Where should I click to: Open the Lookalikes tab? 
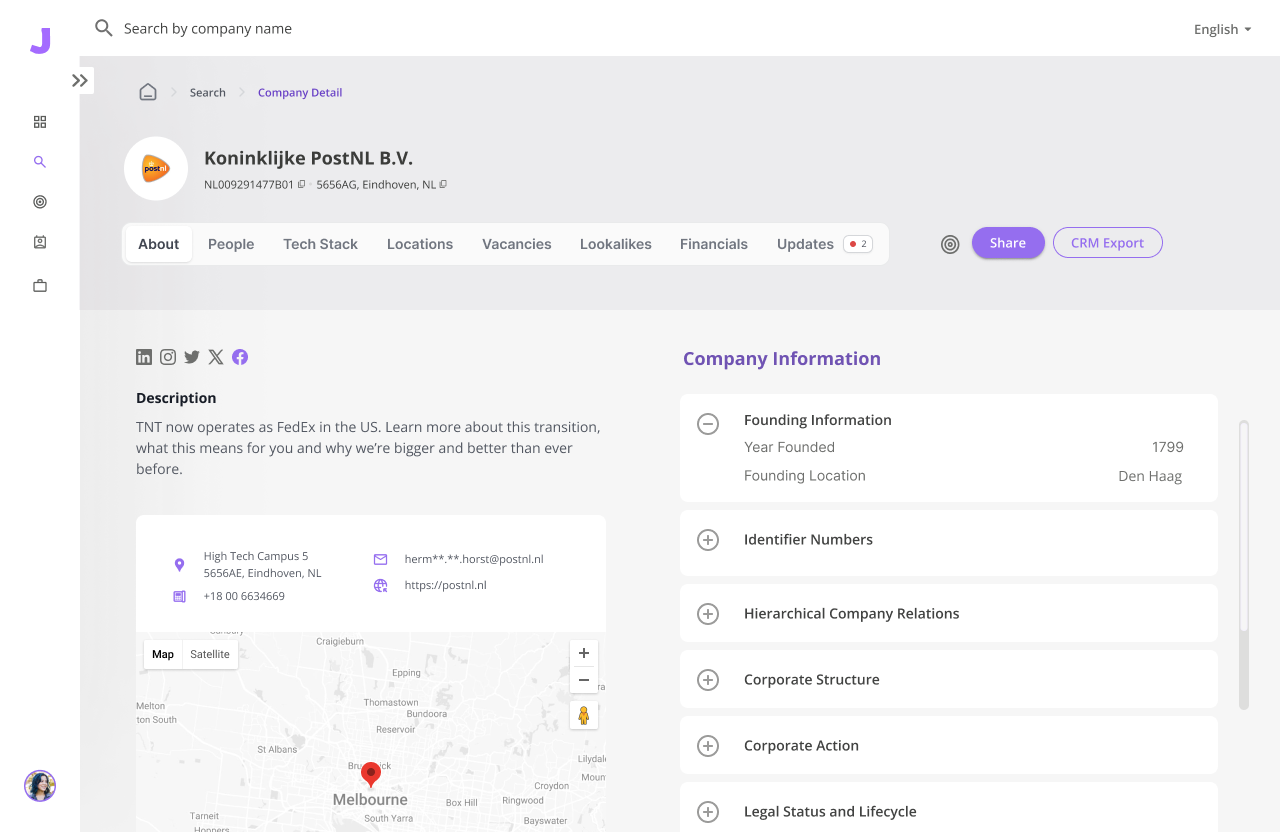click(616, 244)
